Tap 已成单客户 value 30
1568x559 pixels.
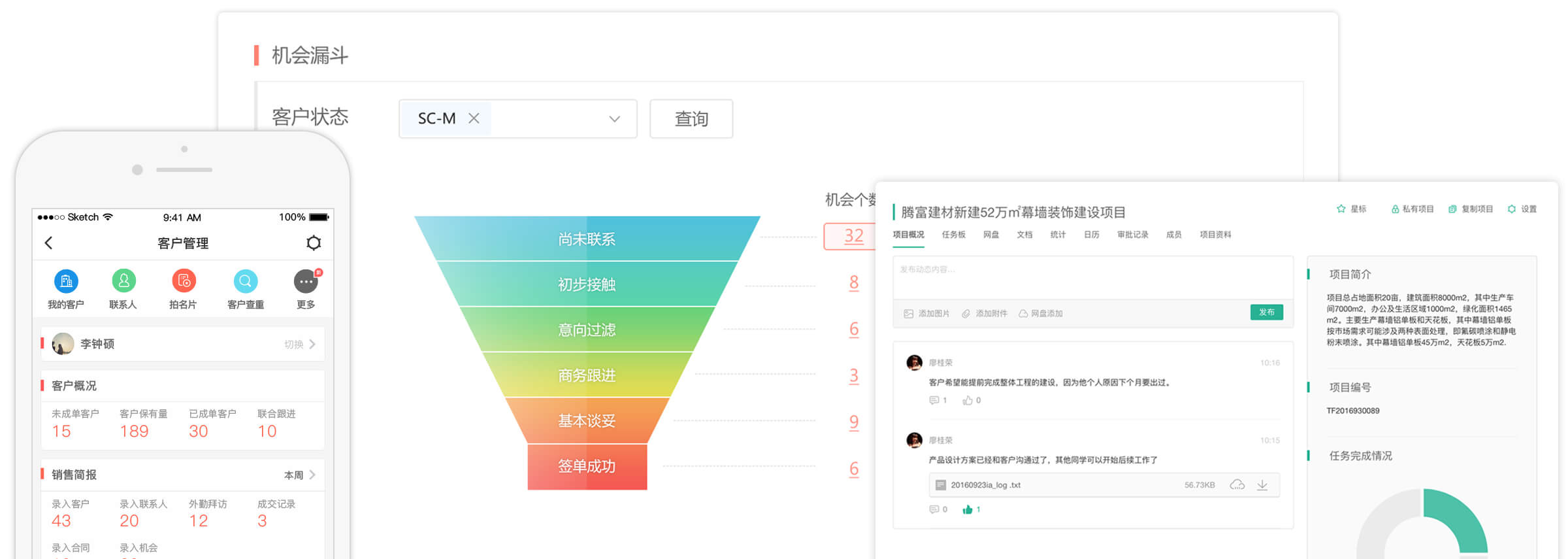point(199,432)
